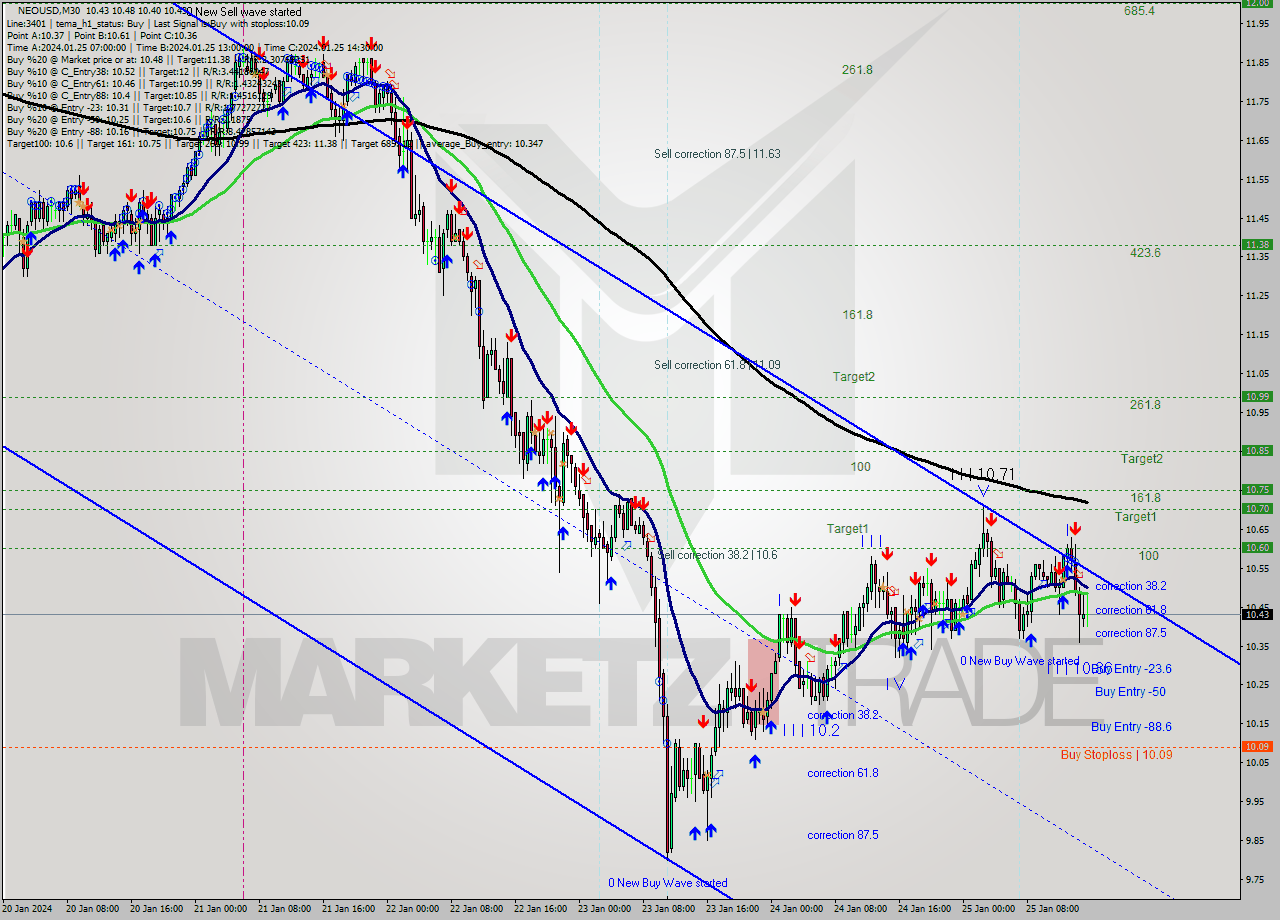Click the green 10.85 price tag
The height and width of the screenshot is (920, 1280).
pos(1257,451)
